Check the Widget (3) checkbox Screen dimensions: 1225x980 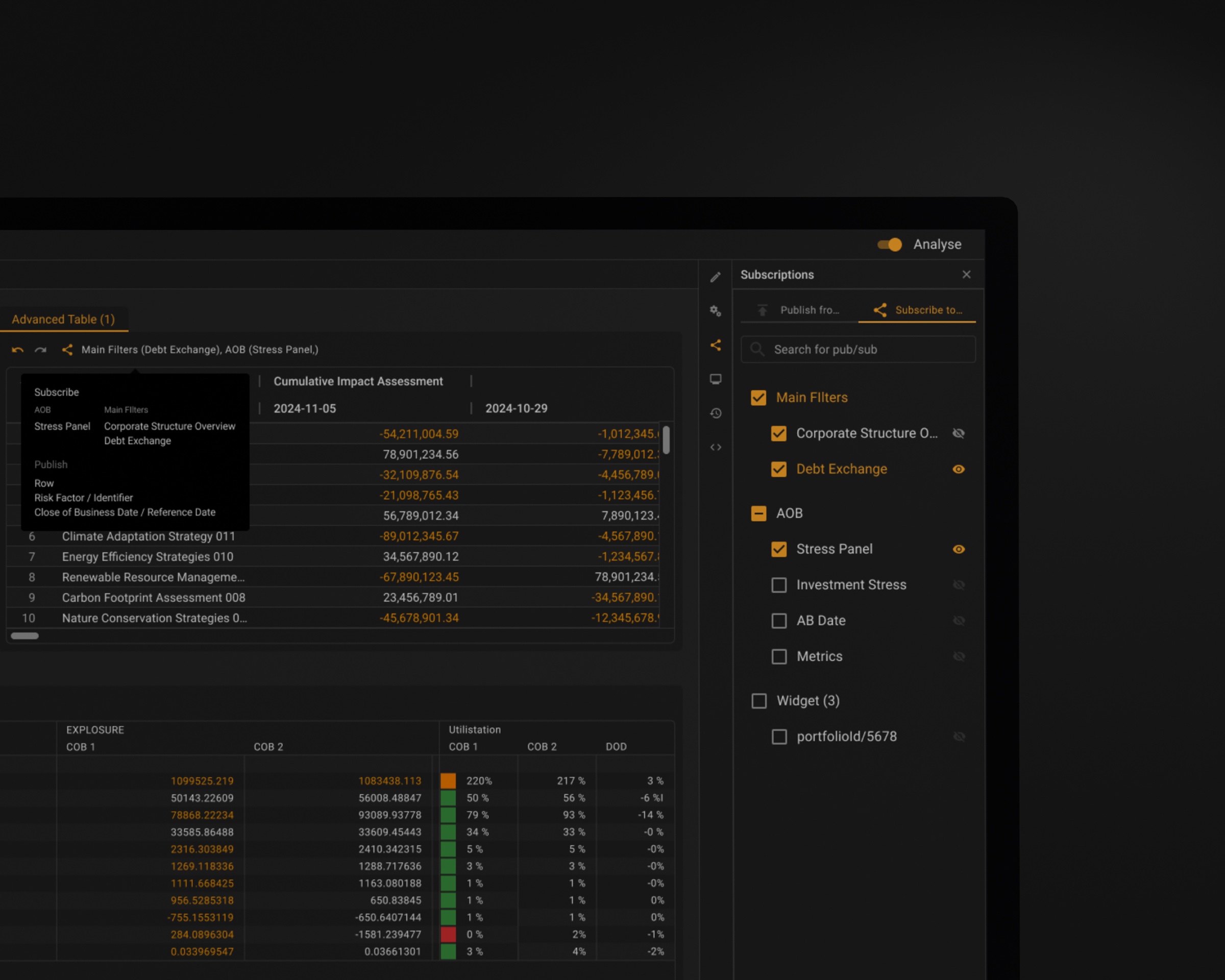[x=759, y=701]
